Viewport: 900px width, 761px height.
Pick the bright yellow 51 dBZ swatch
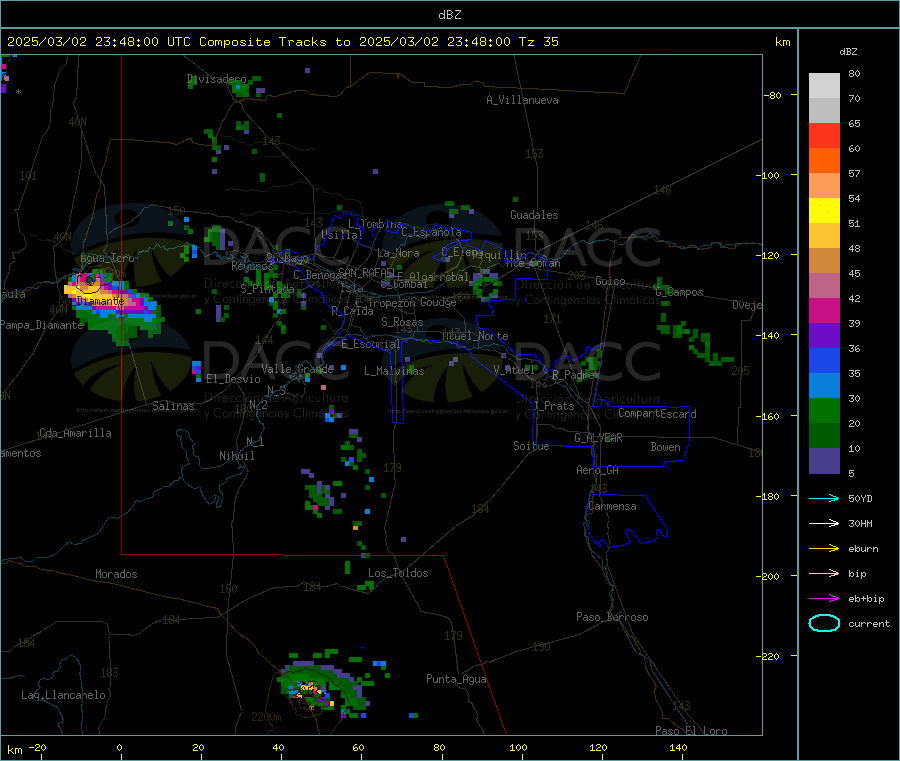824,211
